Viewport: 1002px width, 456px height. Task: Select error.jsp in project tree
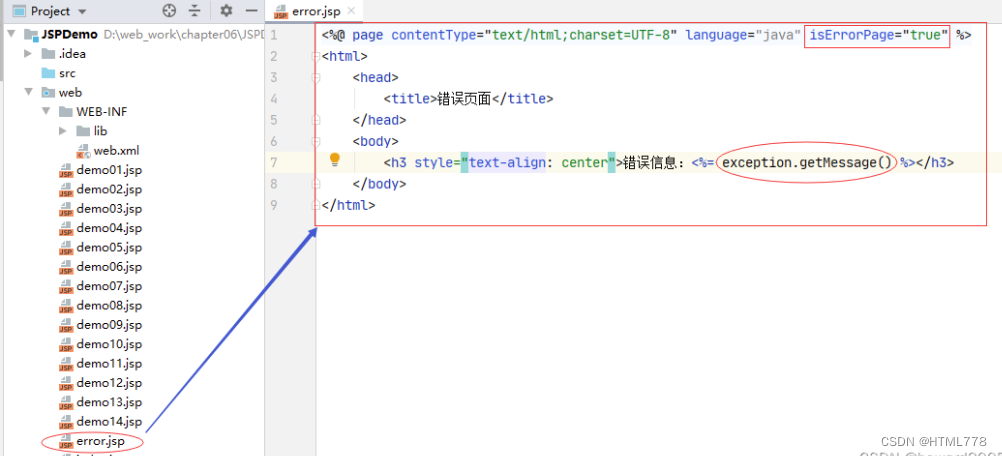tap(100, 441)
